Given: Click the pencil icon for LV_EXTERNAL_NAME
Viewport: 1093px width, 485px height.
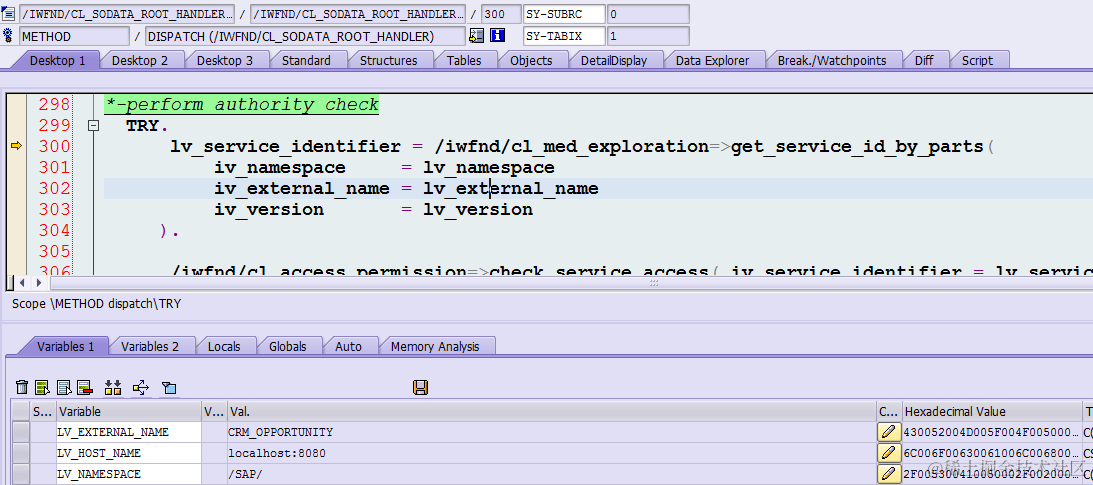Looking at the screenshot, I should pyautogui.click(x=887, y=432).
